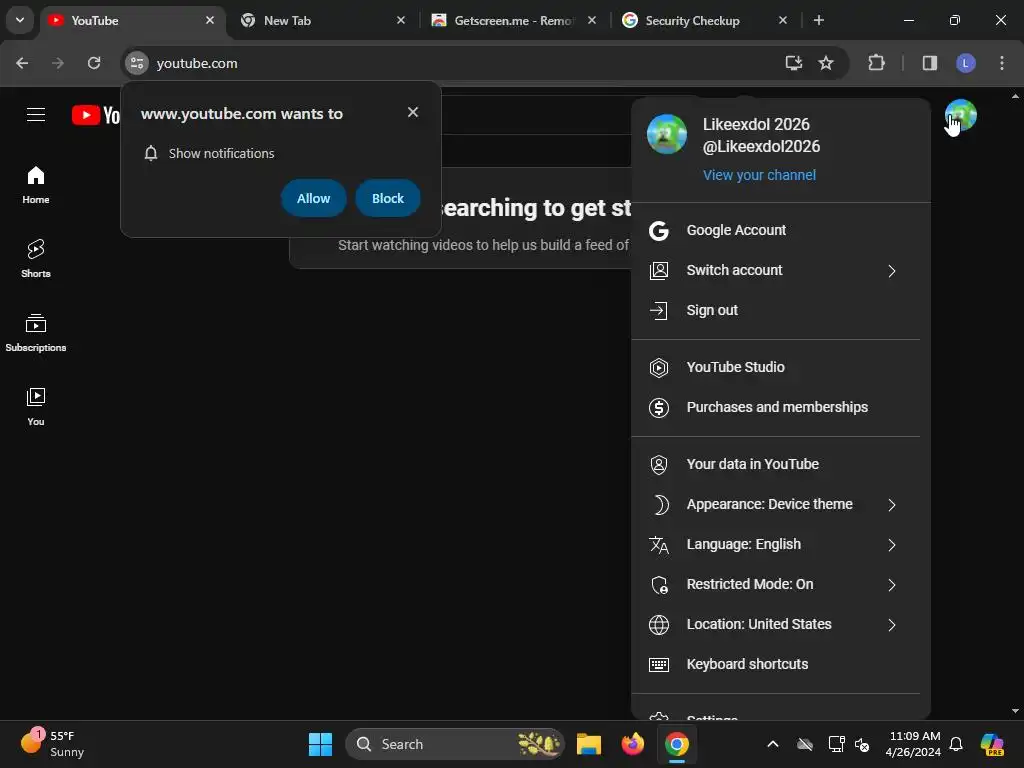Open Copilot from taskbar
Viewport: 1024px width, 768px height.
tap(992, 744)
